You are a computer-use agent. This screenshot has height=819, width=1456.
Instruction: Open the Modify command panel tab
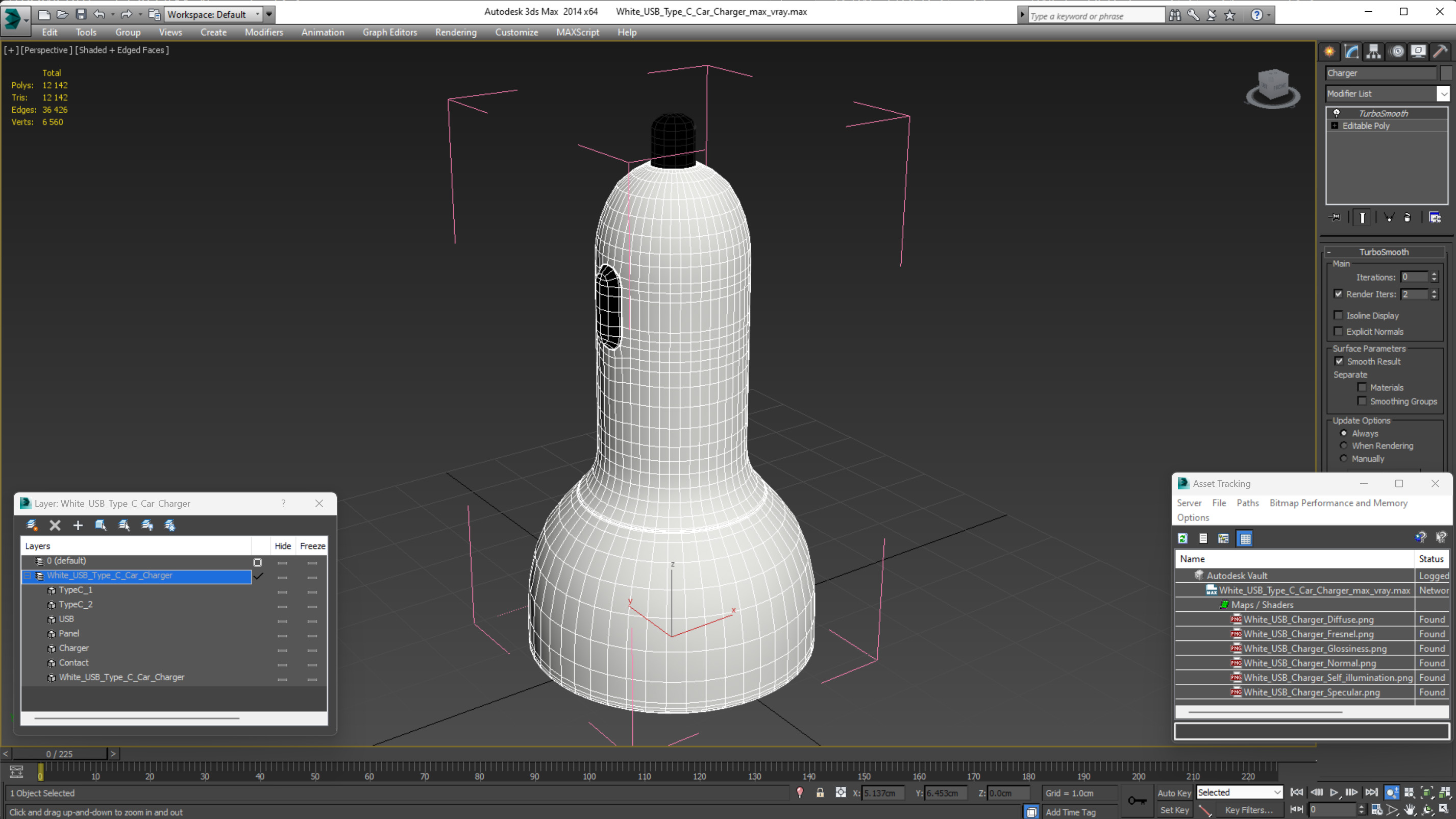(1351, 52)
